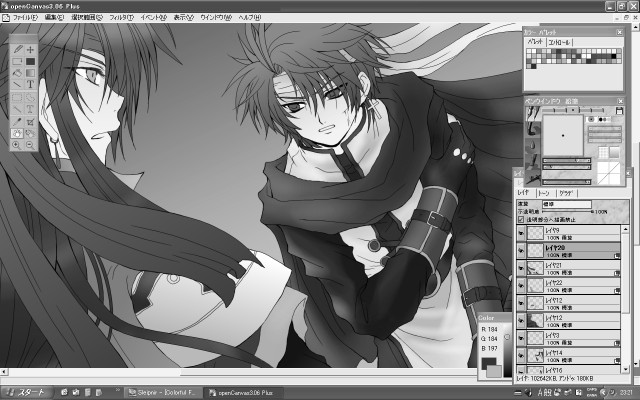Open the 編集(E) menu
The width and height of the screenshot is (640, 400).
pos(54,18)
